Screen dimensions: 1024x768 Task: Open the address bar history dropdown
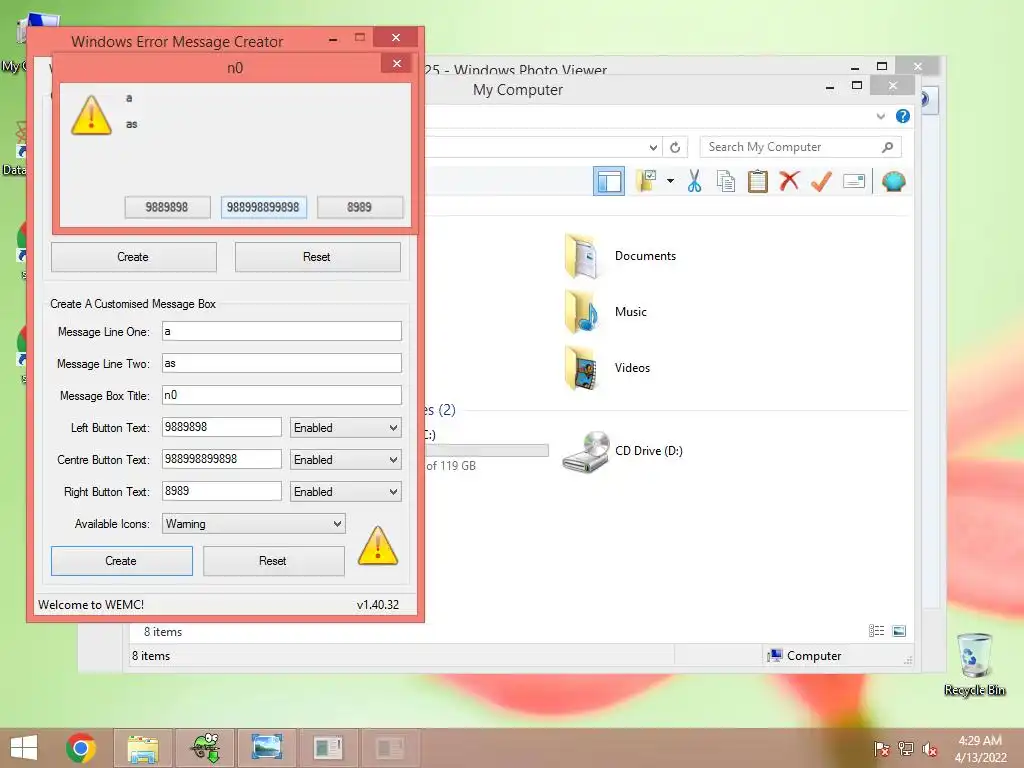pos(653,148)
